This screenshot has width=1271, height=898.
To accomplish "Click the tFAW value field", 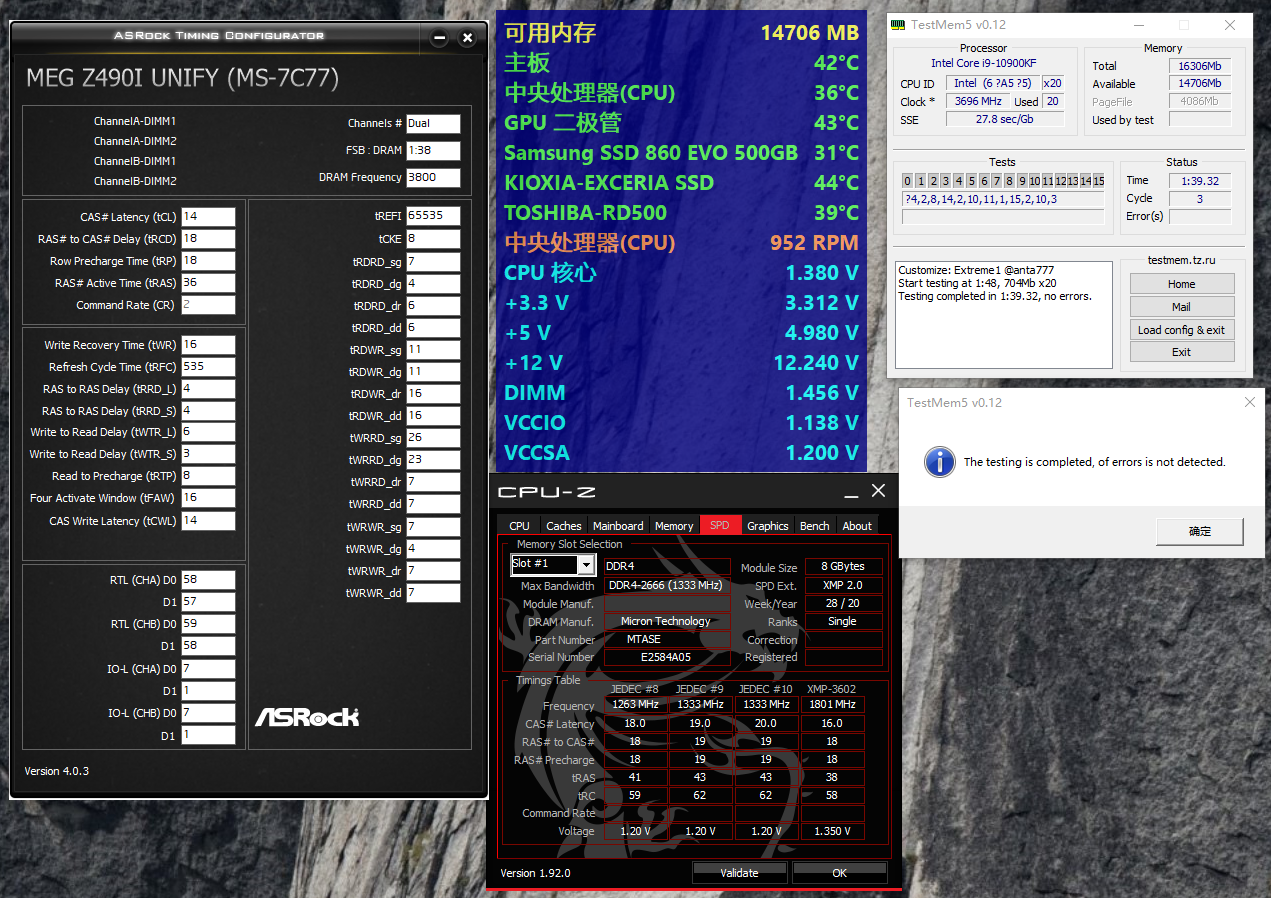I will click(208, 498).
